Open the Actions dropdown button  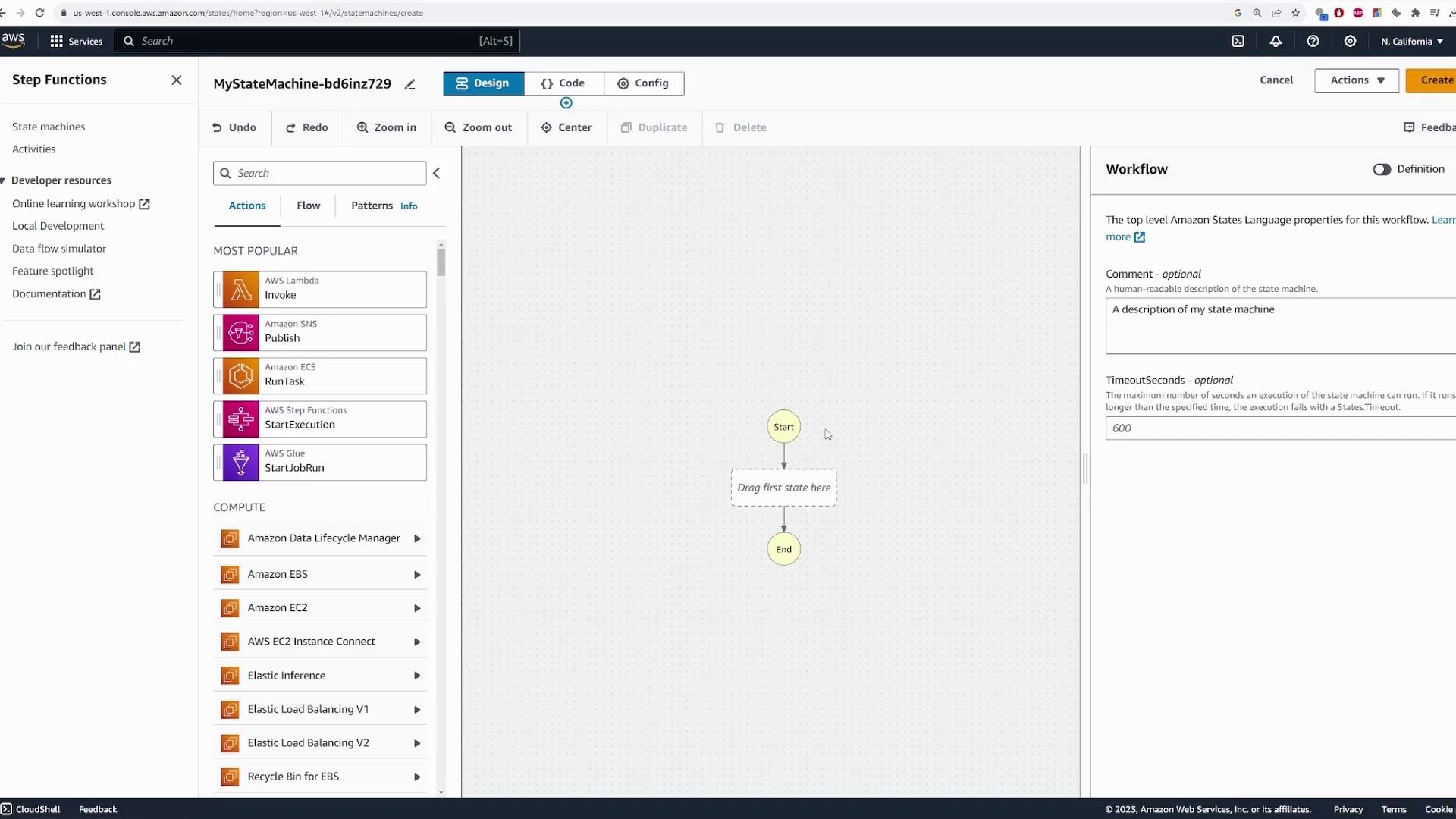pos(1356,80)
